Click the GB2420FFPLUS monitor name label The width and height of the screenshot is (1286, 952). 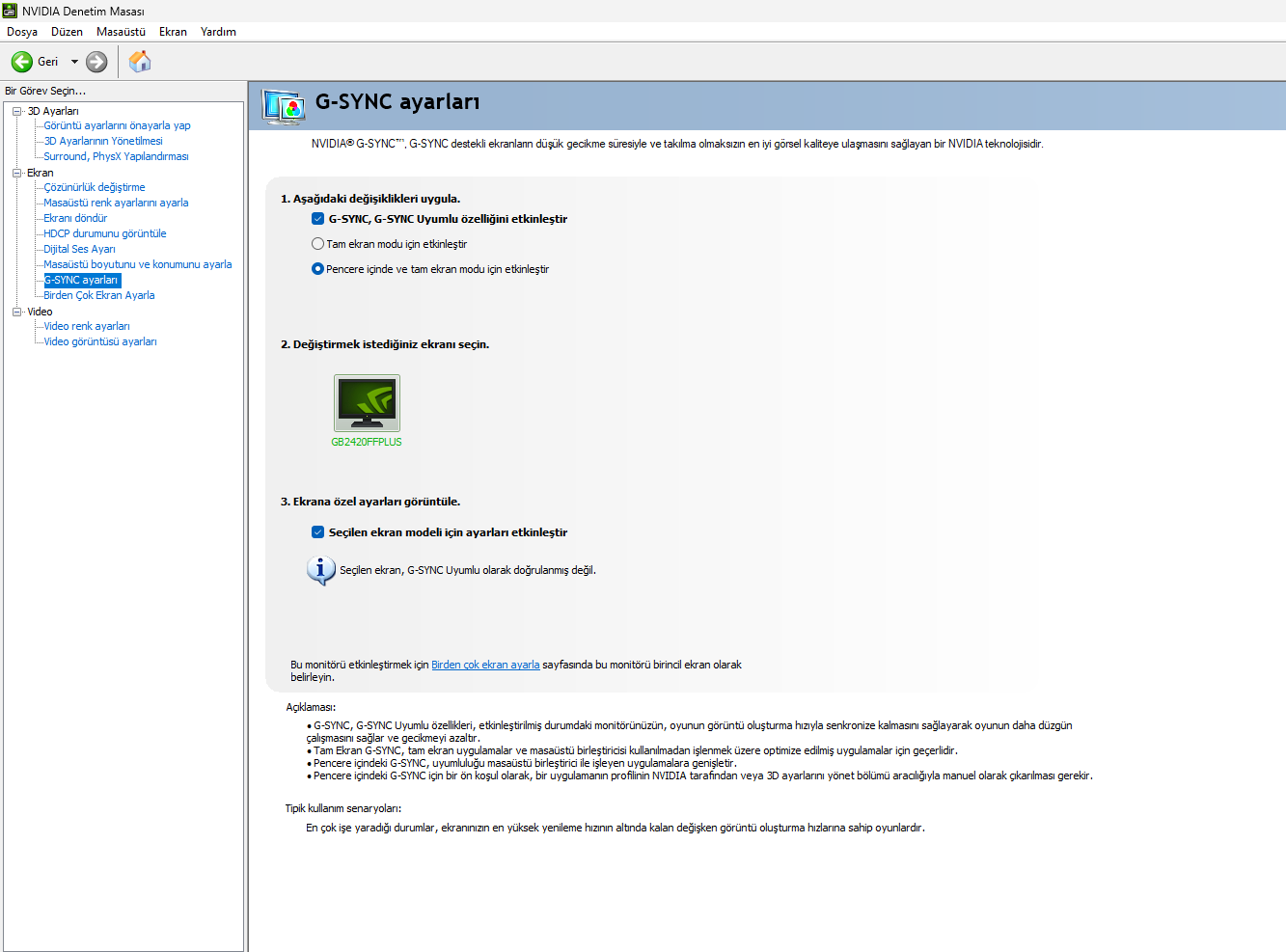pos(367,442)
